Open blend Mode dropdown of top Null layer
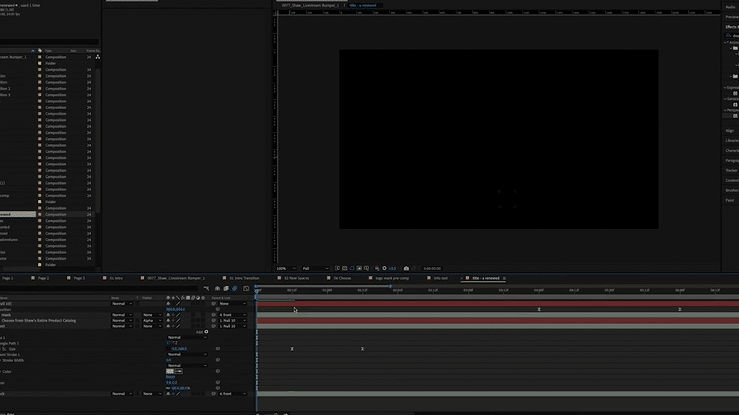739x415 pixels. click(x=122, y=304)
